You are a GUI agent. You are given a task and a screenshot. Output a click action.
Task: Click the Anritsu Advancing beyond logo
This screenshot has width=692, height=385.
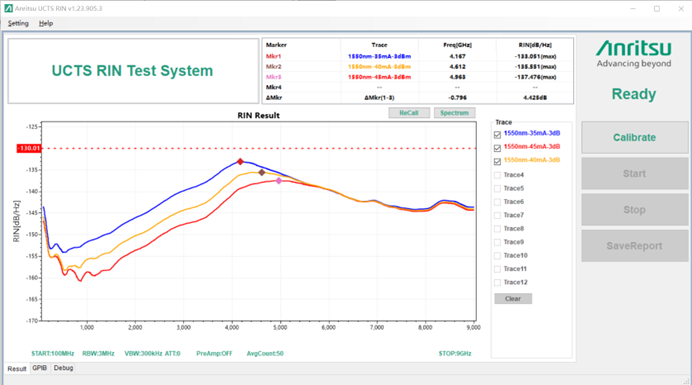point(634,54)
